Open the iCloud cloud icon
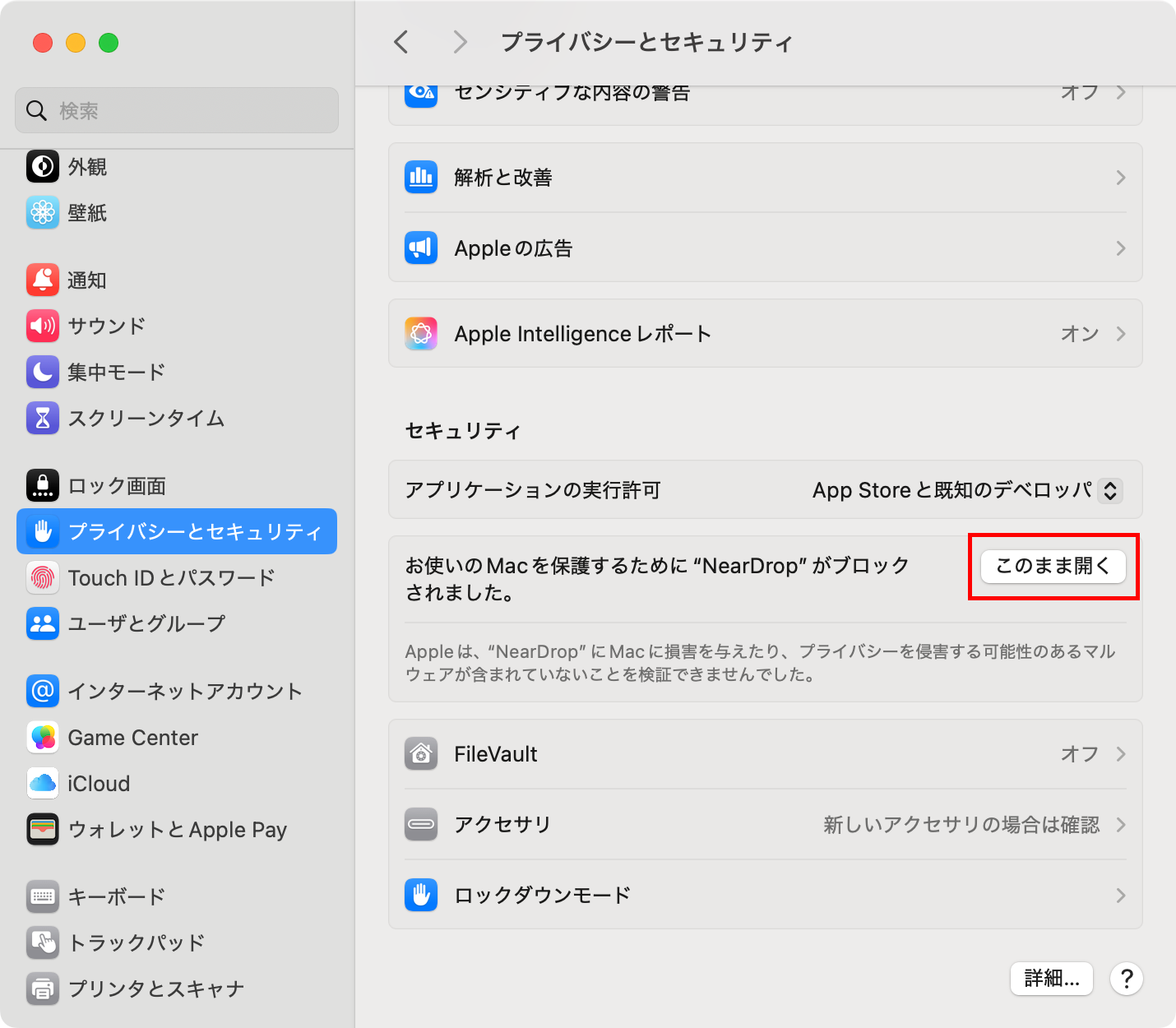Image resolution: width=1176 pixels, height=1028 pixels. coord(43,783)
